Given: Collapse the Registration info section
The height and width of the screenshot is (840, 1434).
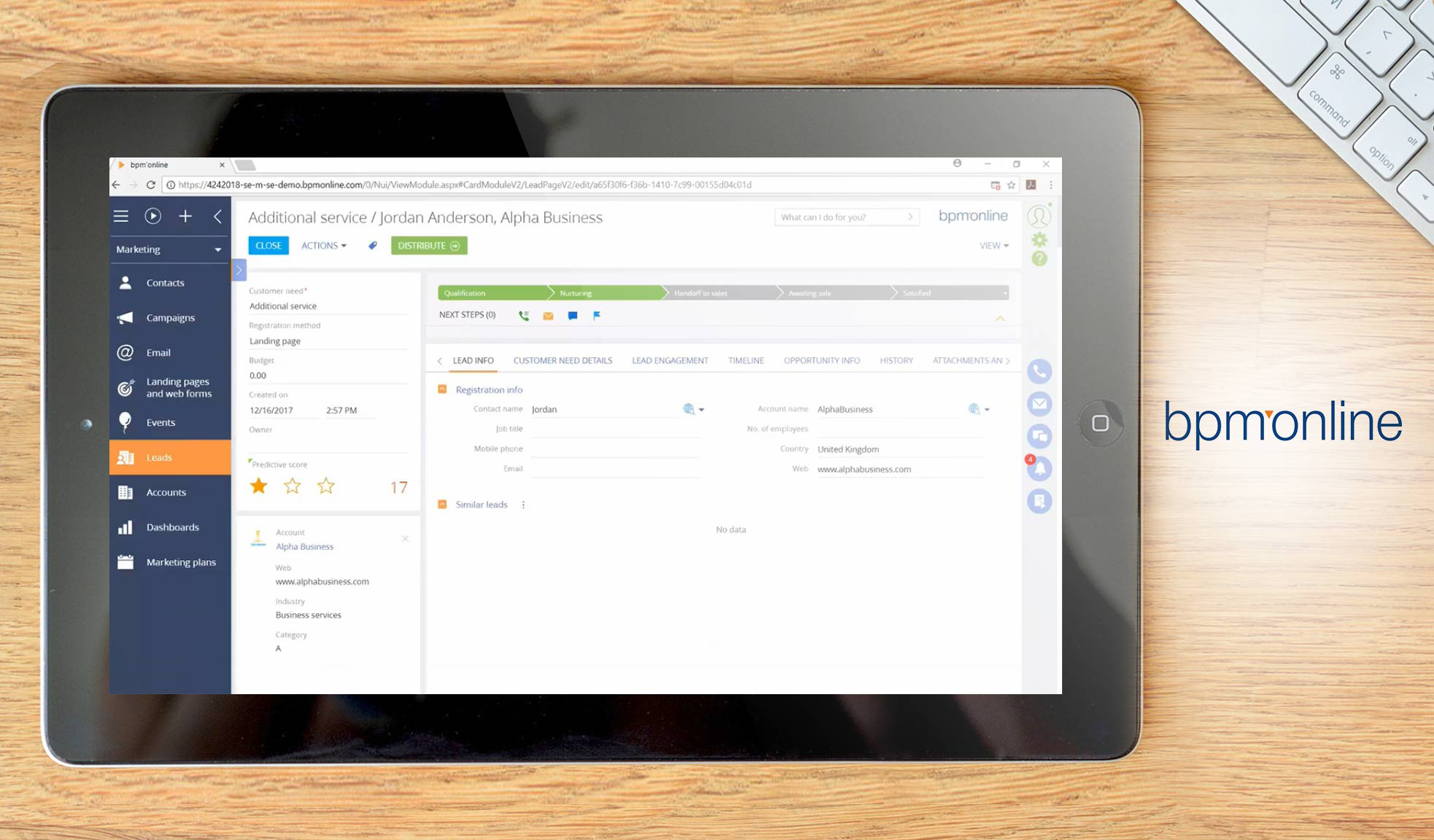Looking at the screenshot, I should pos(442,389).
